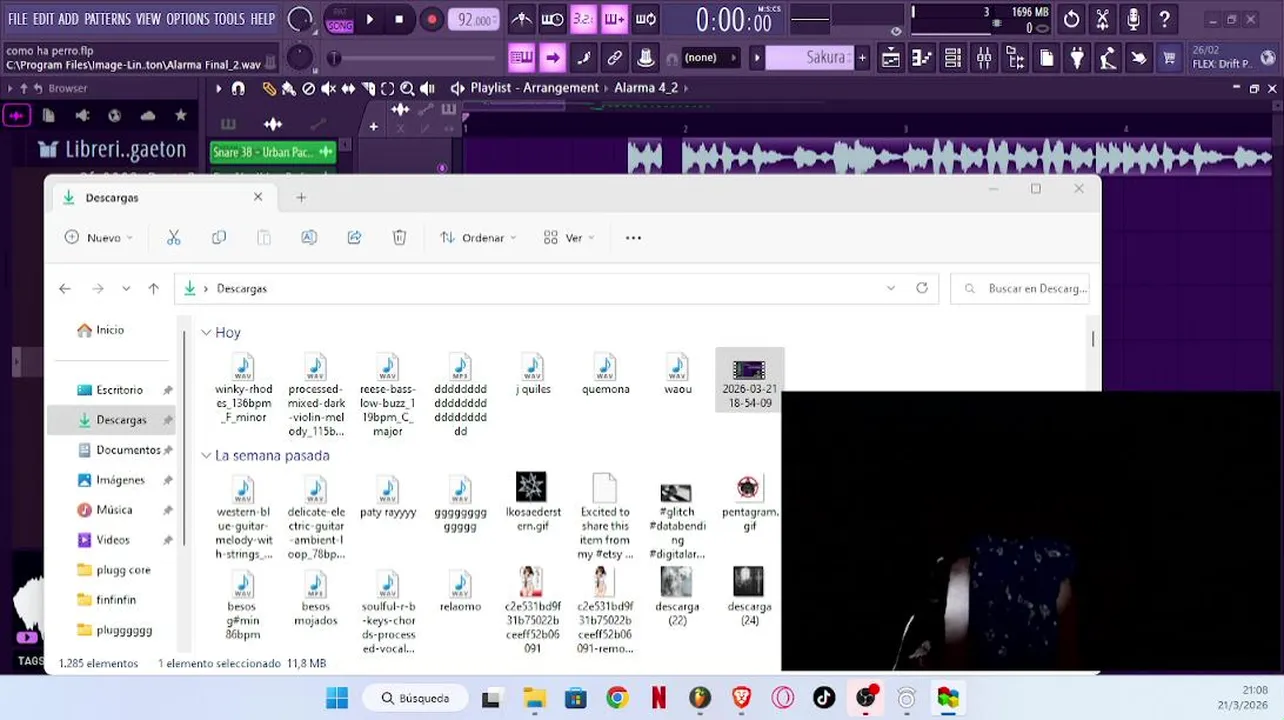This screenshot has width=1284, height=720.
Task: Expand the address bar history chevron
Action: 891,288
